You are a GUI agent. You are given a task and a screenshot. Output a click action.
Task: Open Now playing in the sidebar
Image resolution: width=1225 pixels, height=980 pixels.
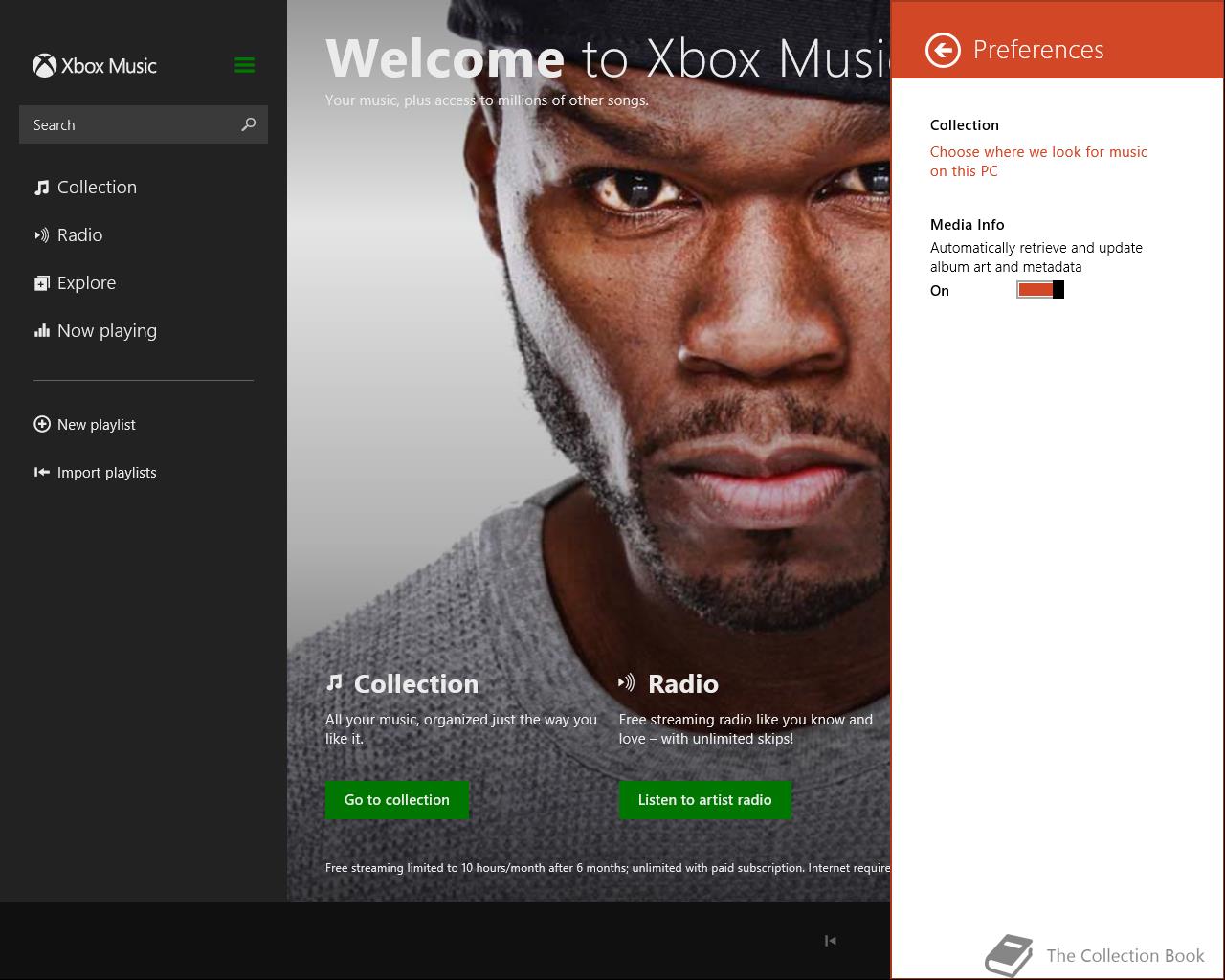coord(107,331)
